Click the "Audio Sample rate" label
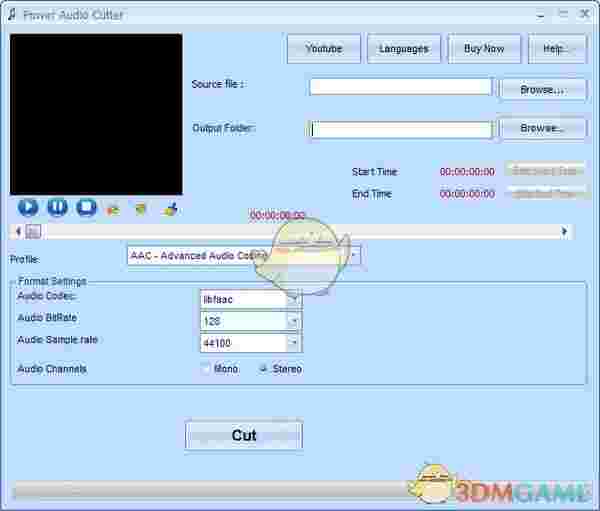 pos(57,340)
